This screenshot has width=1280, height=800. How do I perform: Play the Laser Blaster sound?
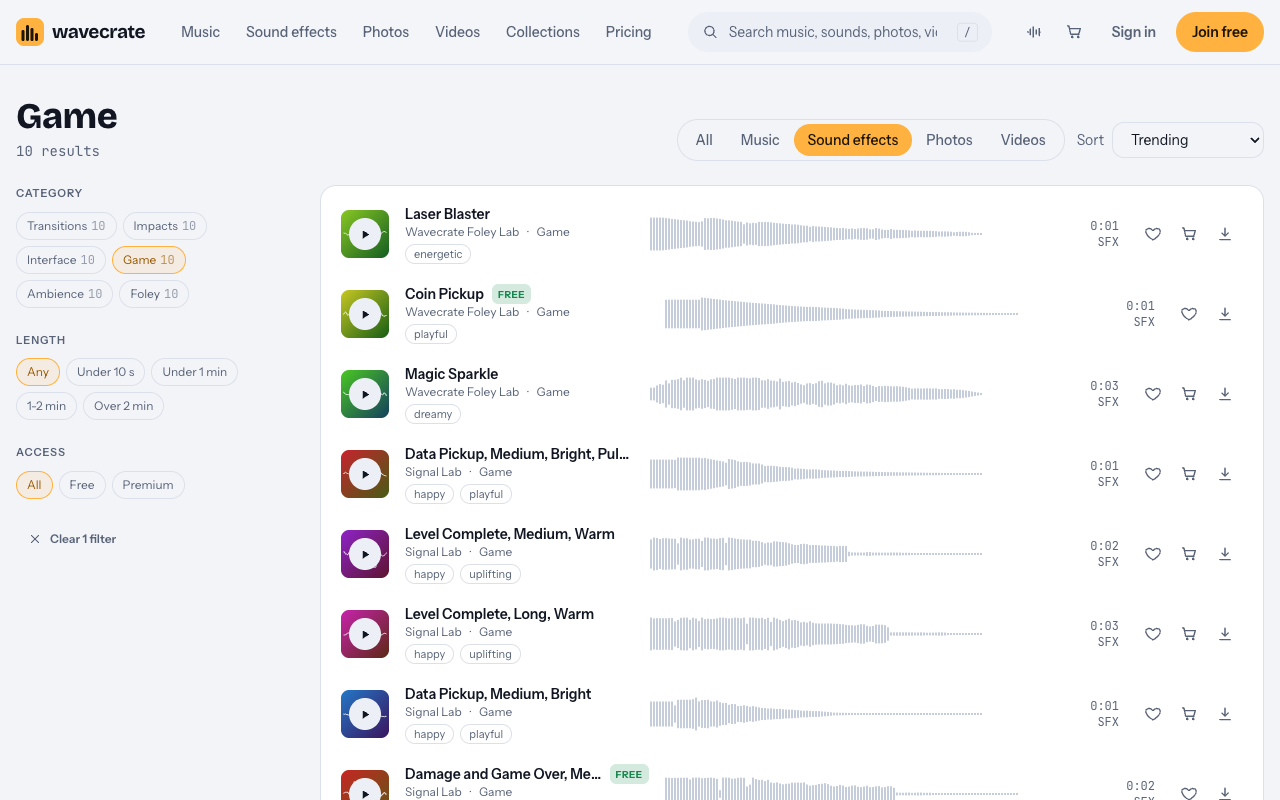point(365,234)
